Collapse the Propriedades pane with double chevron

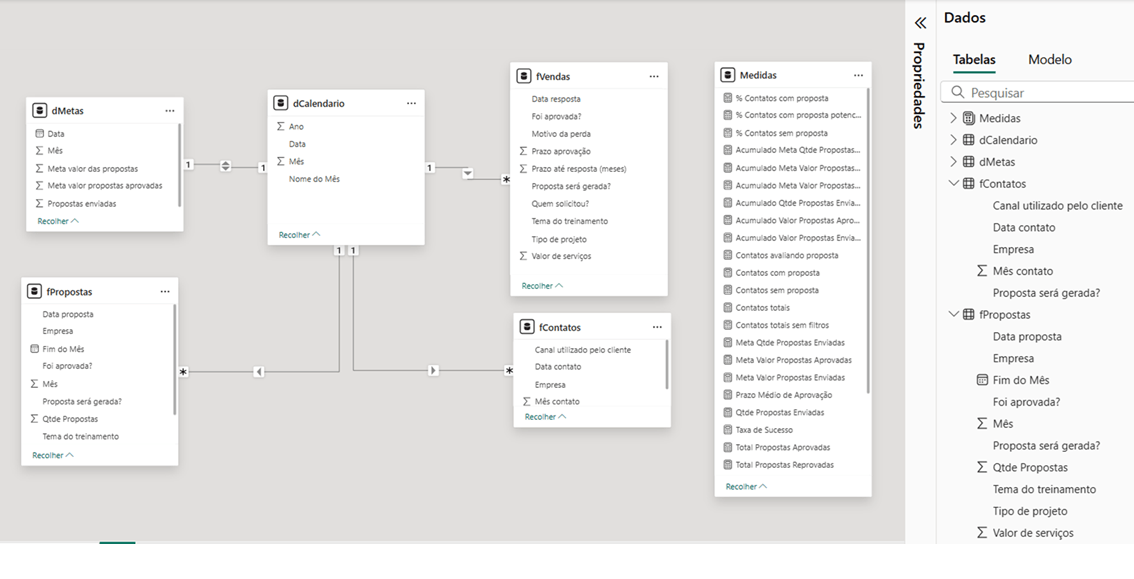[x=920, y=23]
